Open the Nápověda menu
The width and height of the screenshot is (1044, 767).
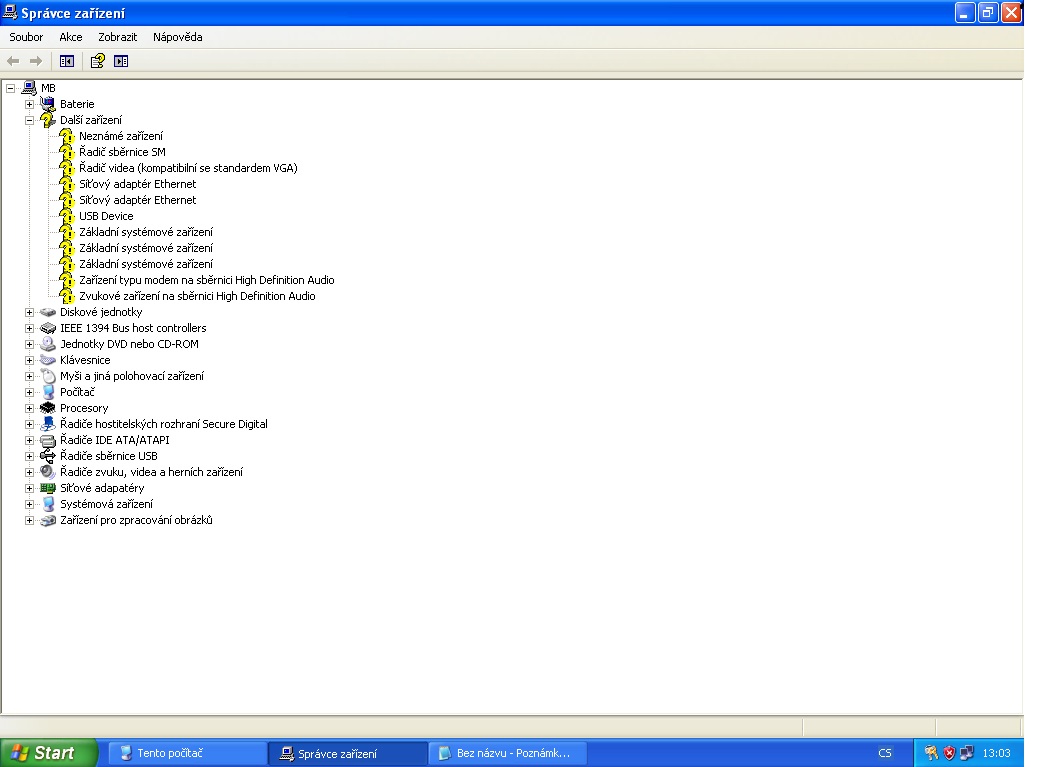pyautogui.click(x=177, y=37)
